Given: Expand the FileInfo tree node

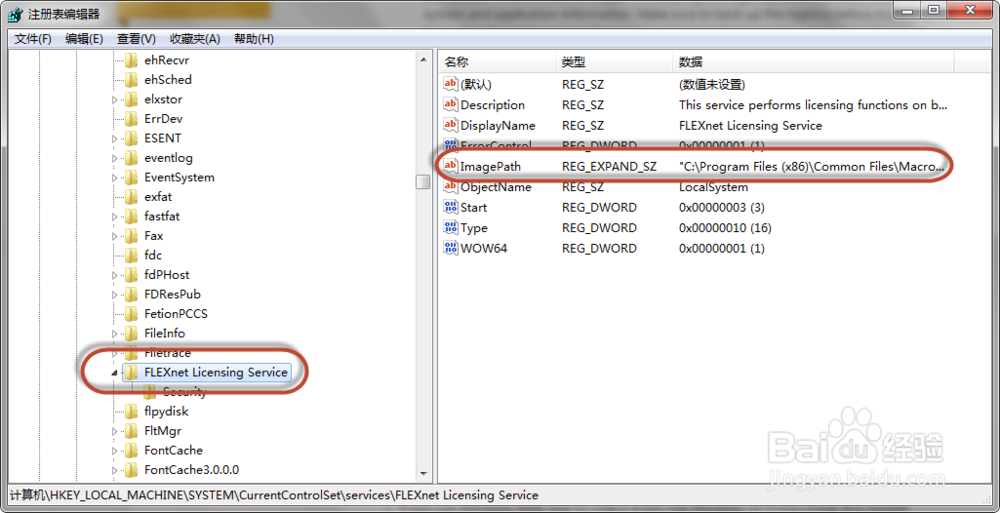Looking at the screenshot, I should 115,333.
